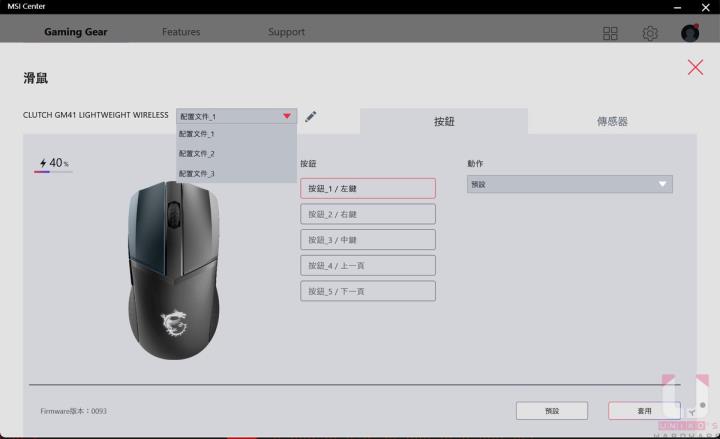
Task: Select the 按鈕 tab
Action: [x=444, y=121]
